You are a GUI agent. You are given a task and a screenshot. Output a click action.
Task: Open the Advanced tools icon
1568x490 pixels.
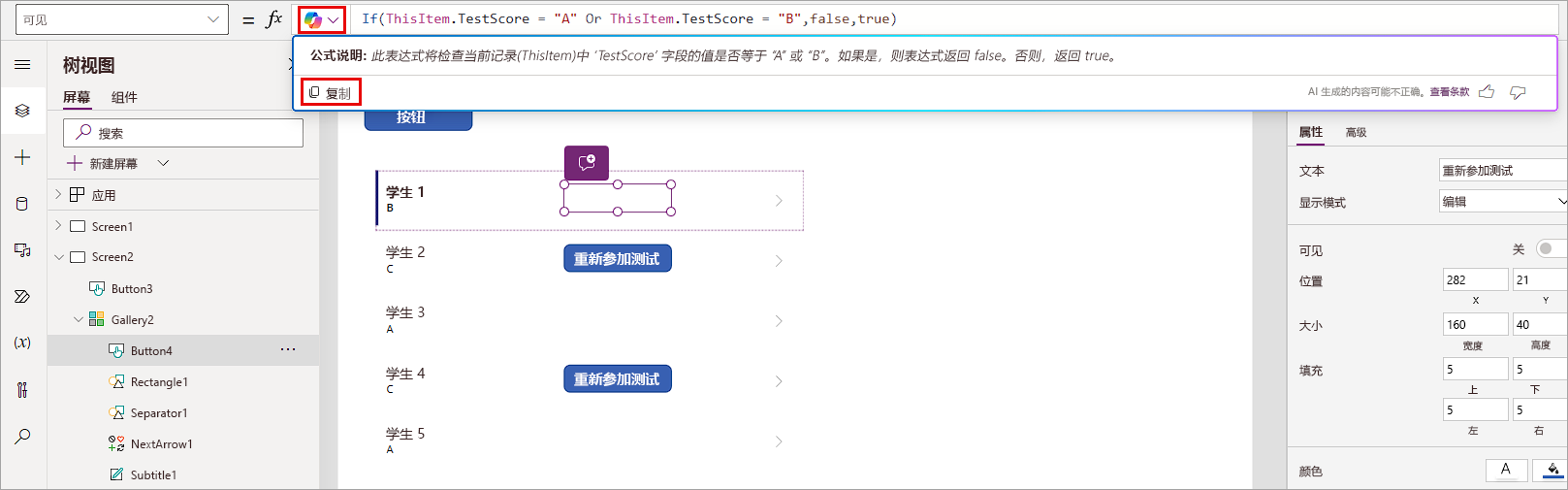[x=22, y=390]
